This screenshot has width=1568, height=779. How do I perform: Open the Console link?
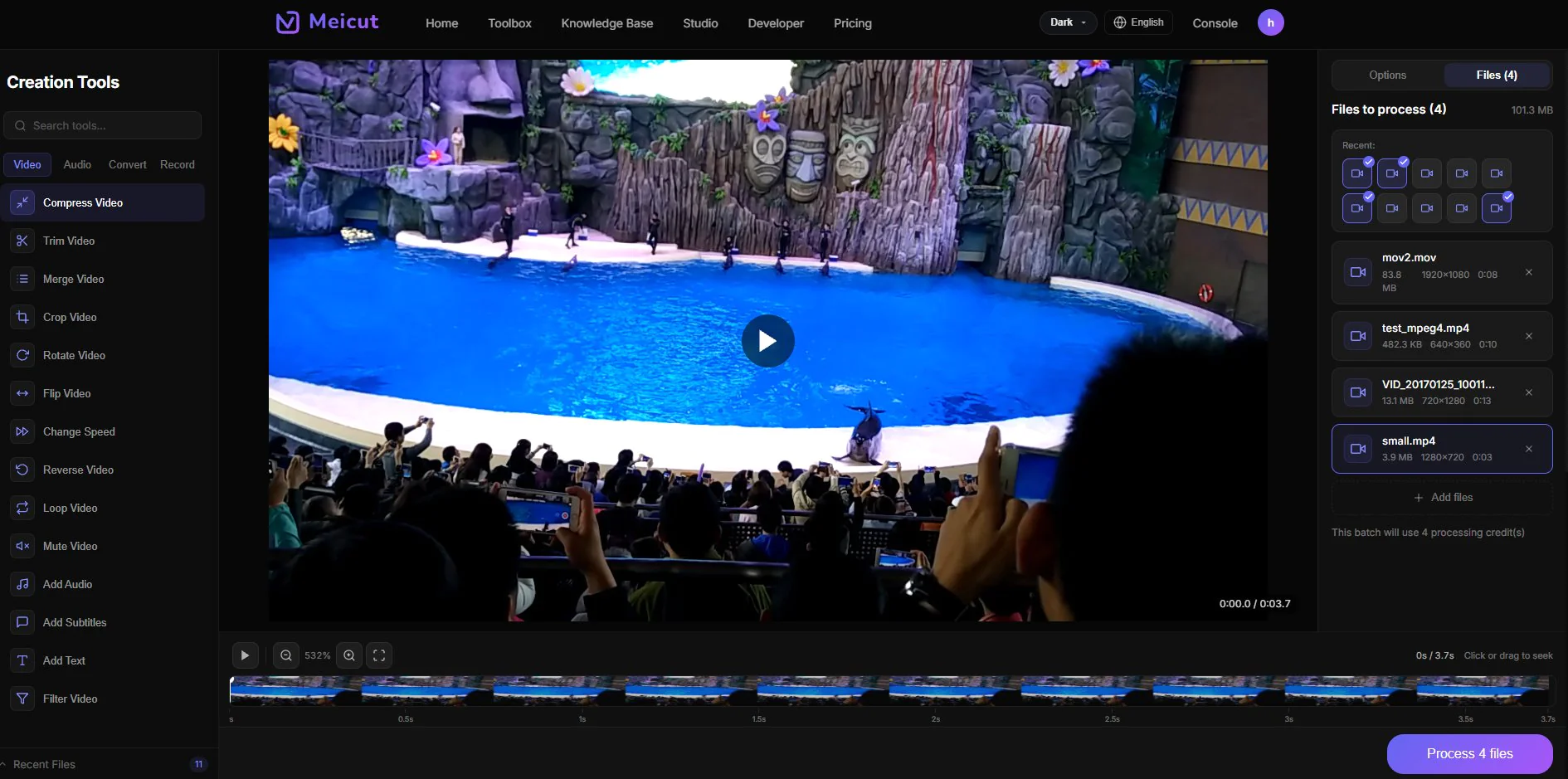click(x=1215, y=23)
